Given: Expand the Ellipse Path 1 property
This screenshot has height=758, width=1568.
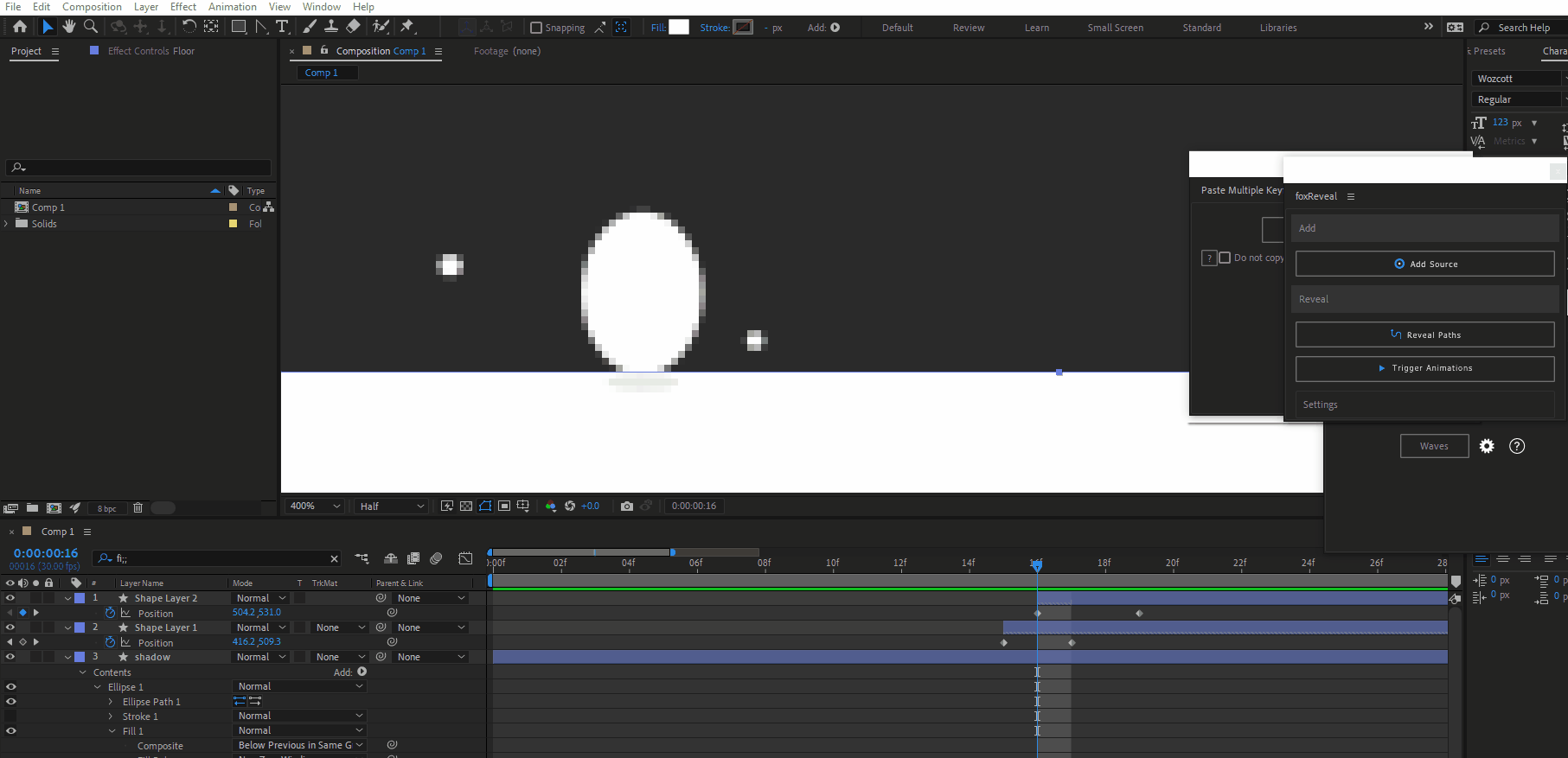Looking at the screenshot, I should pos(111,702).
